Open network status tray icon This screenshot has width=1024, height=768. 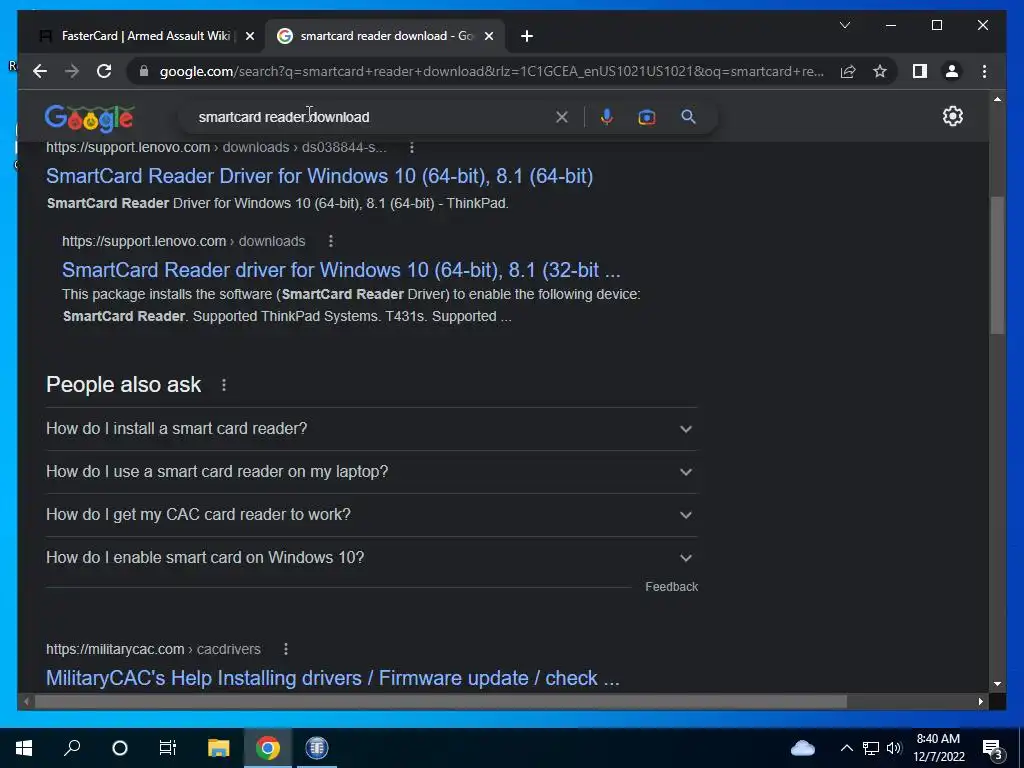pyautogui.click(x=871, y=748)
